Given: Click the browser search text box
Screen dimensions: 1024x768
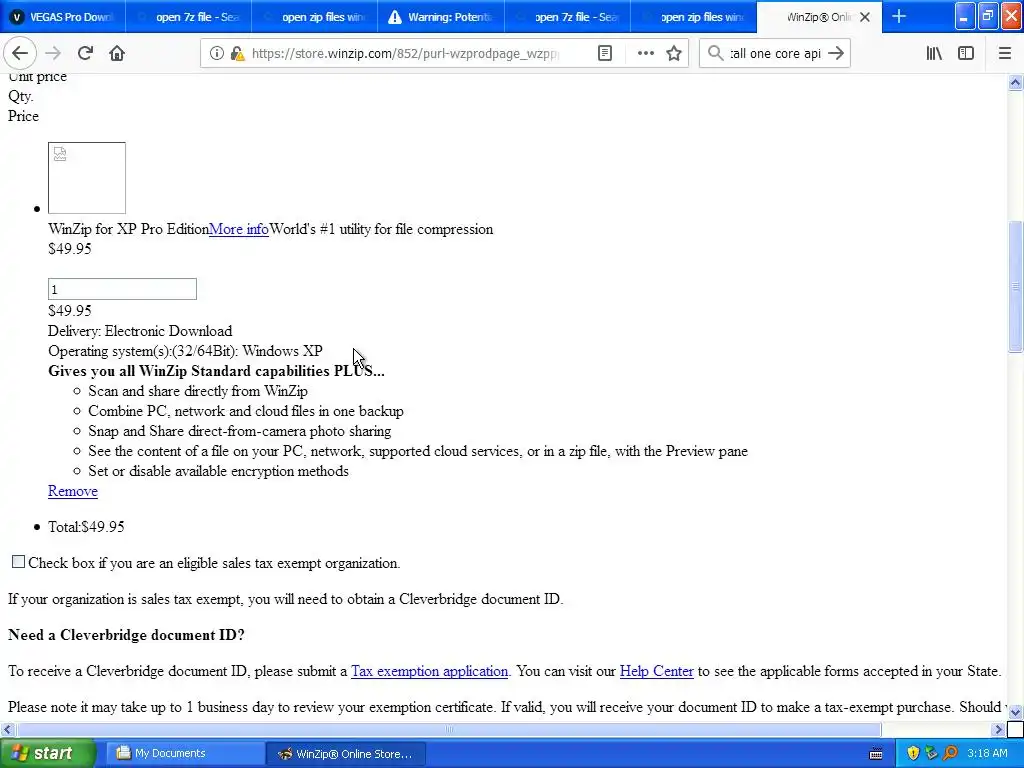Looking at the screenshot, I should pyautogui.click(x=775, y=54).
